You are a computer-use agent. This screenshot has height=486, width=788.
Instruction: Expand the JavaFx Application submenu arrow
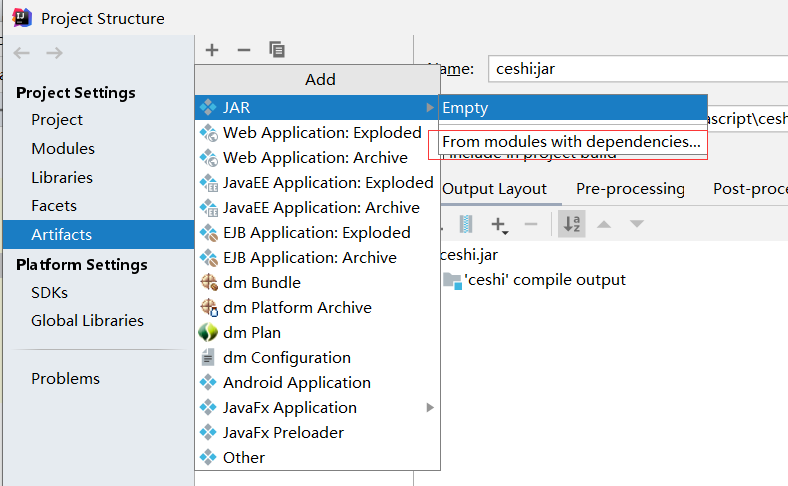coord(430,408)
